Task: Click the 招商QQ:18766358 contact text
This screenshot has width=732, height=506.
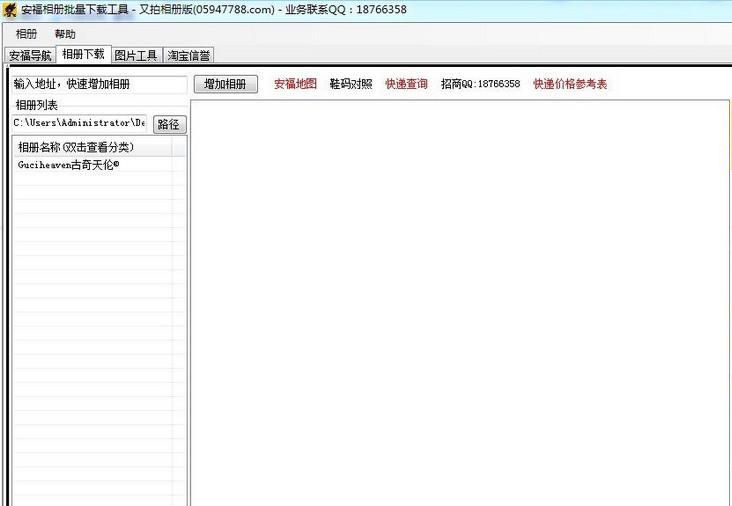Action: [480, 84]
